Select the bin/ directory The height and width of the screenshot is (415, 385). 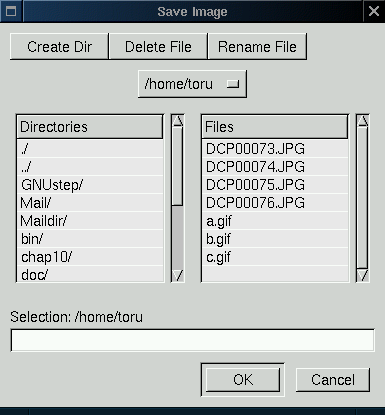(x=90, y=239)
